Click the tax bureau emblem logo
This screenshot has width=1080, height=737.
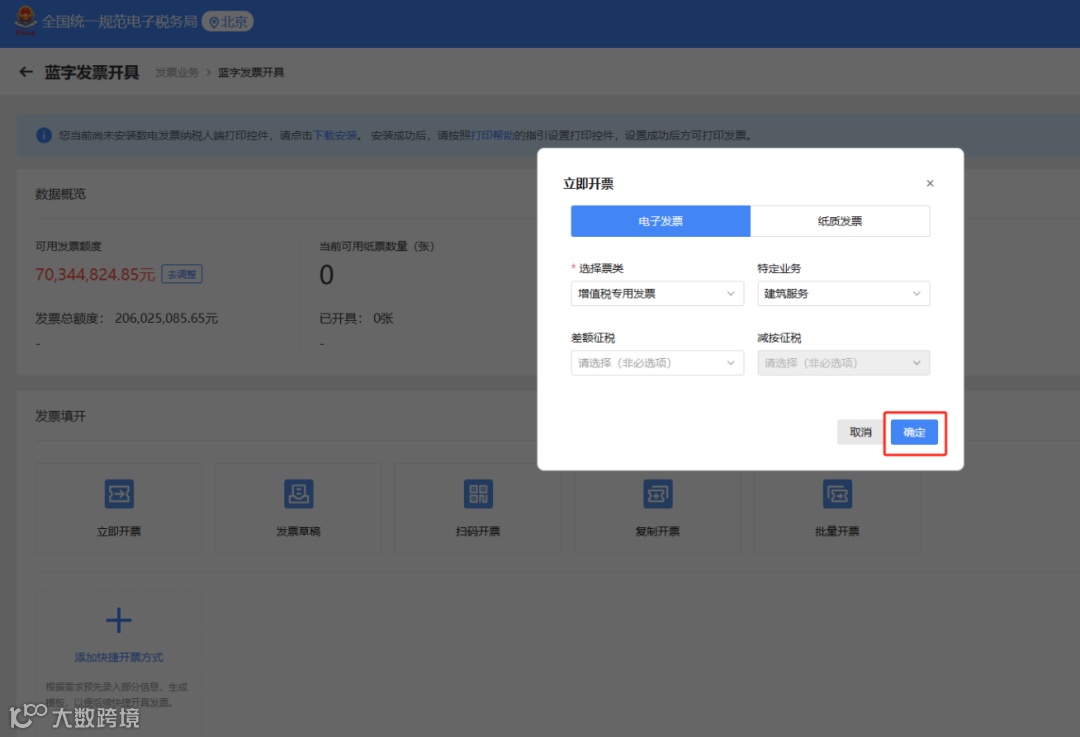coord(25,21)
